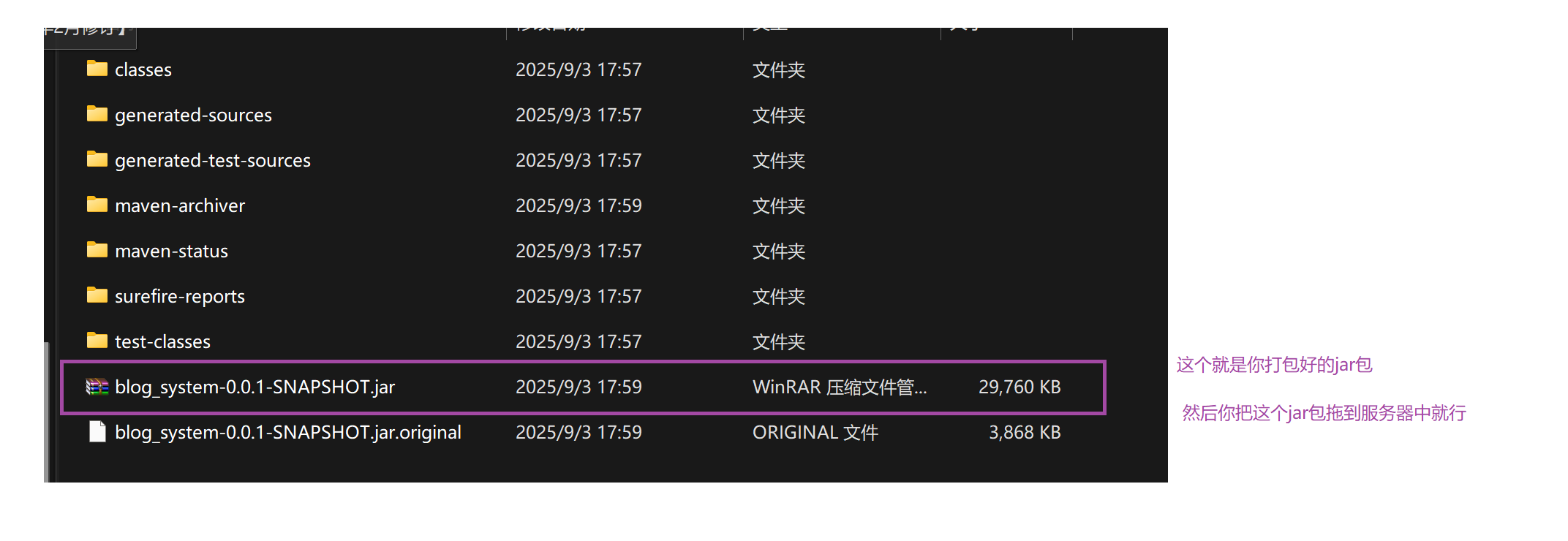The width and height of the screenshot is (1568, 541).
Task: Click the generated-test-sources folder icon
Action: pyautogui.click(x=97, y=159)
